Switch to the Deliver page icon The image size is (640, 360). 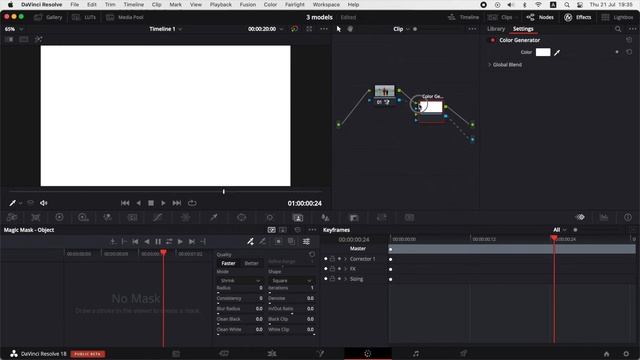(x=464, y=353)
